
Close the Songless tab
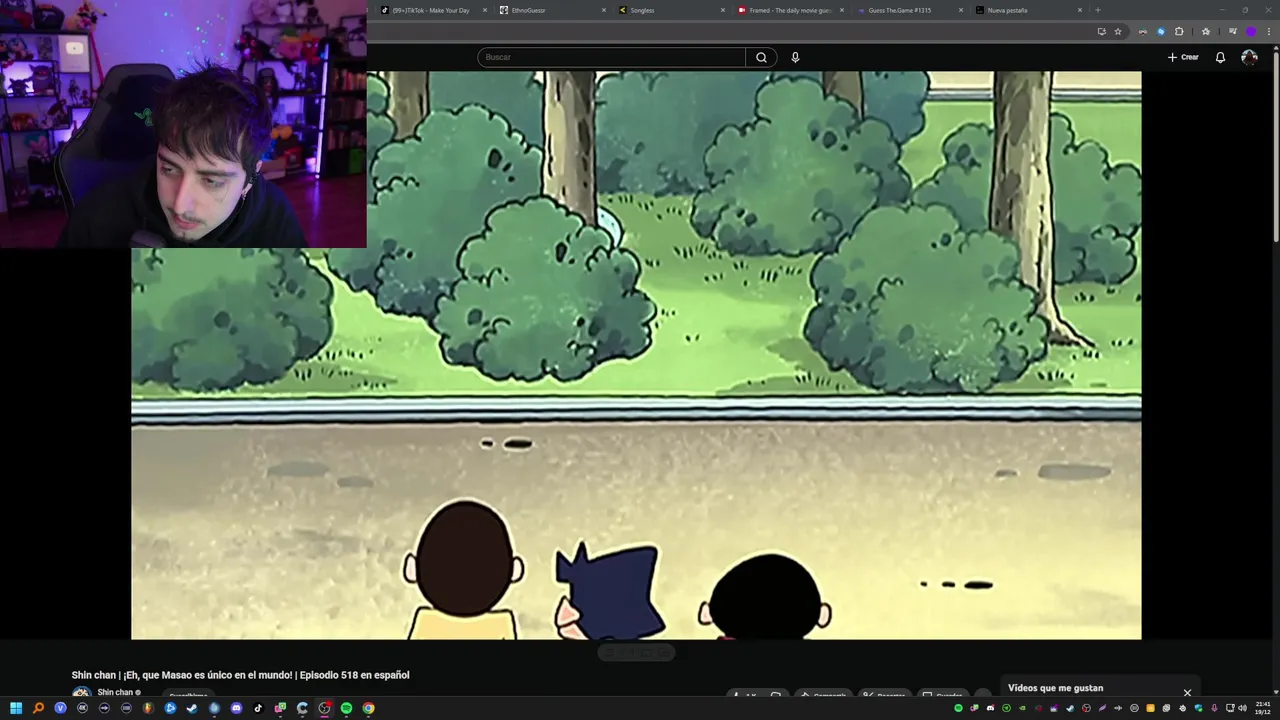tap(723, 10)
